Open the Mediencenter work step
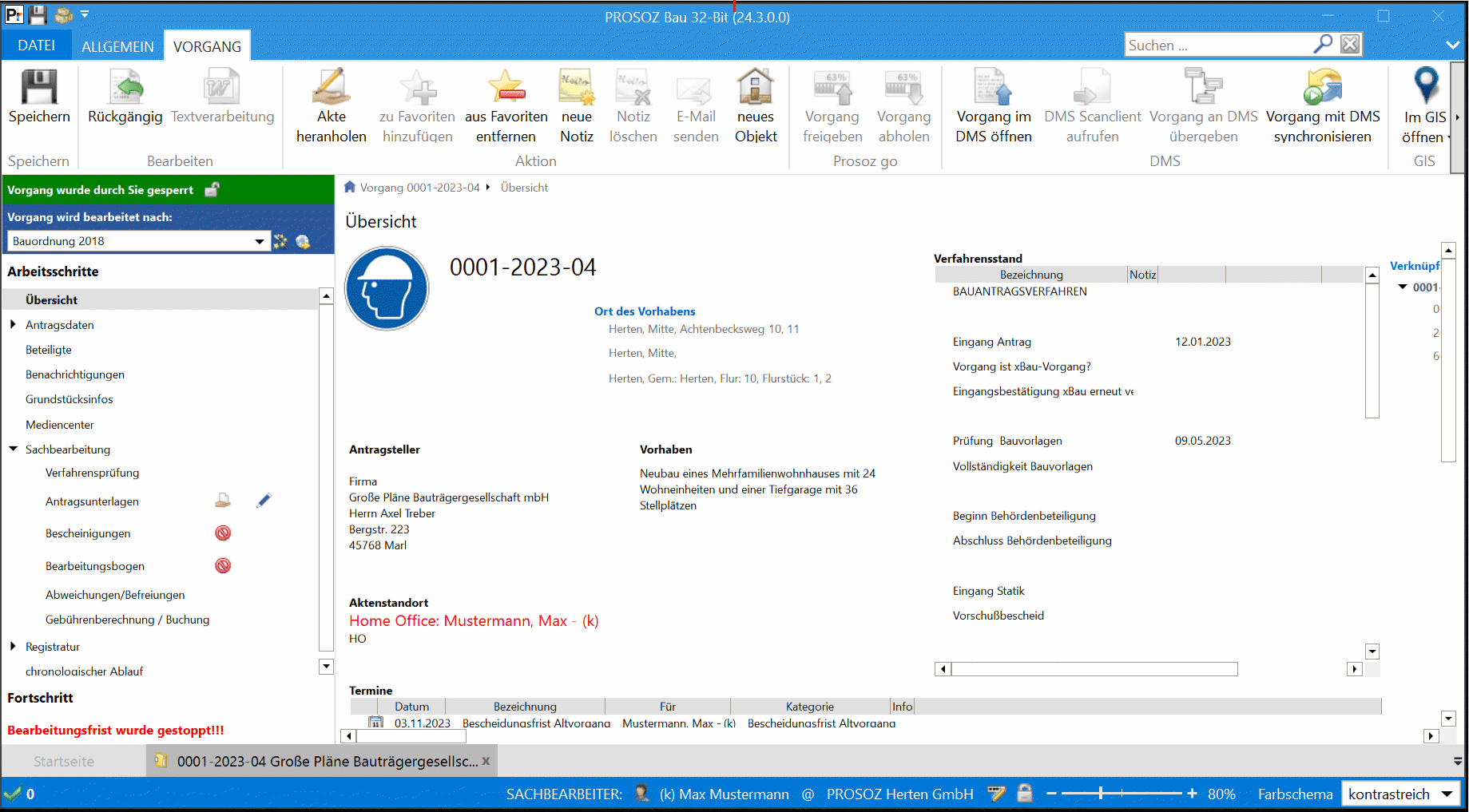The image size is (1469, 812). 60,425
